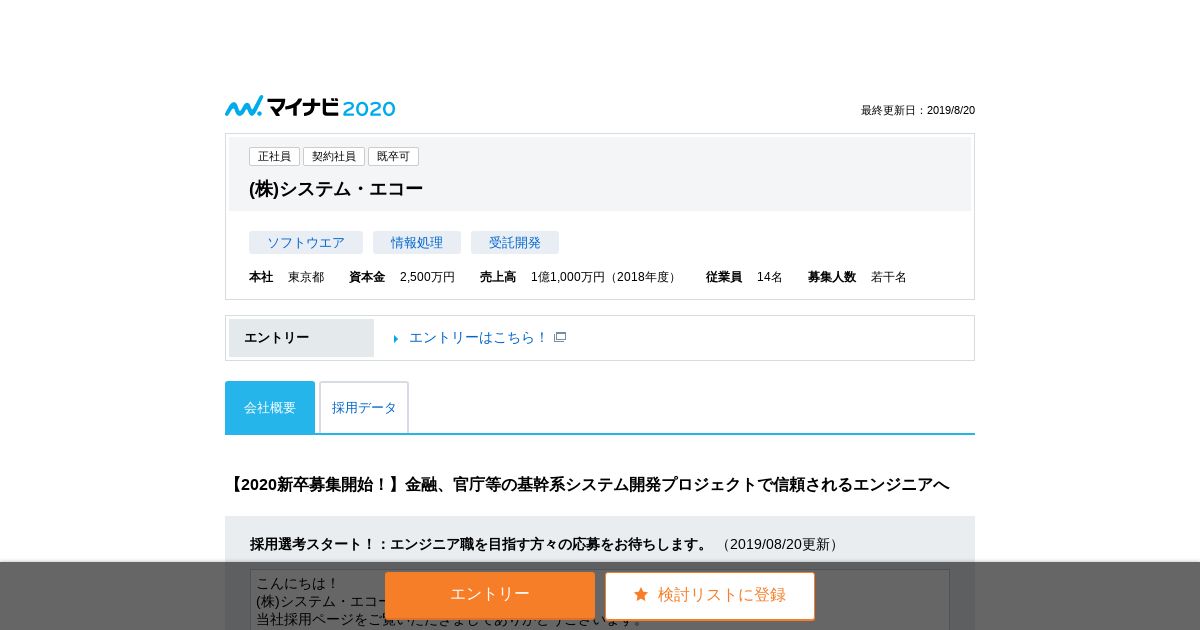The height and width of the screenshot is (630, 1200).
Task: Click the star icon on 検討リストに登録
Action: [x=641, y=595]
